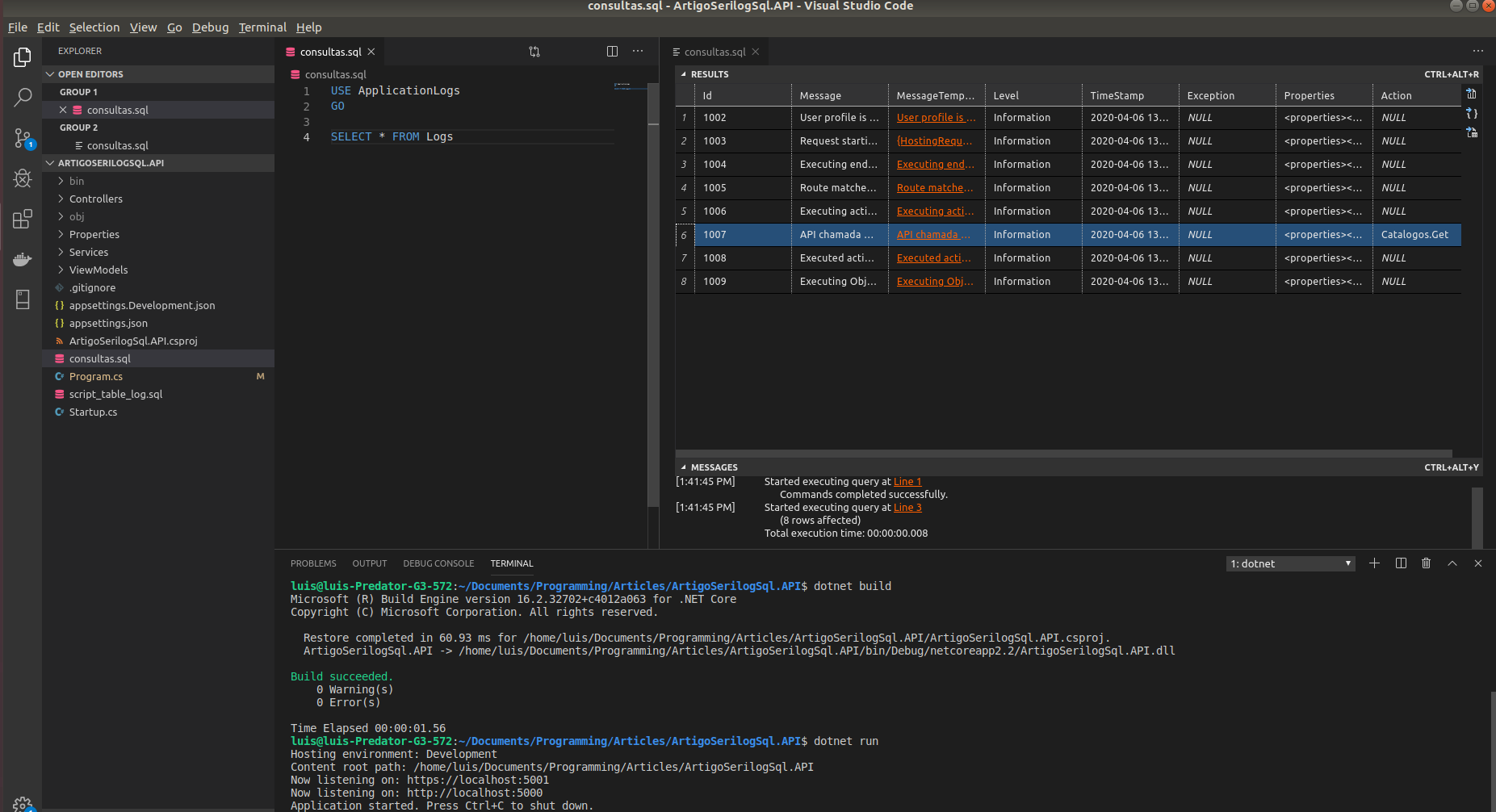The width and height of the screenshot is (1496, 812).
Task: Save query results as CSV
Action: click(1472, 94)
